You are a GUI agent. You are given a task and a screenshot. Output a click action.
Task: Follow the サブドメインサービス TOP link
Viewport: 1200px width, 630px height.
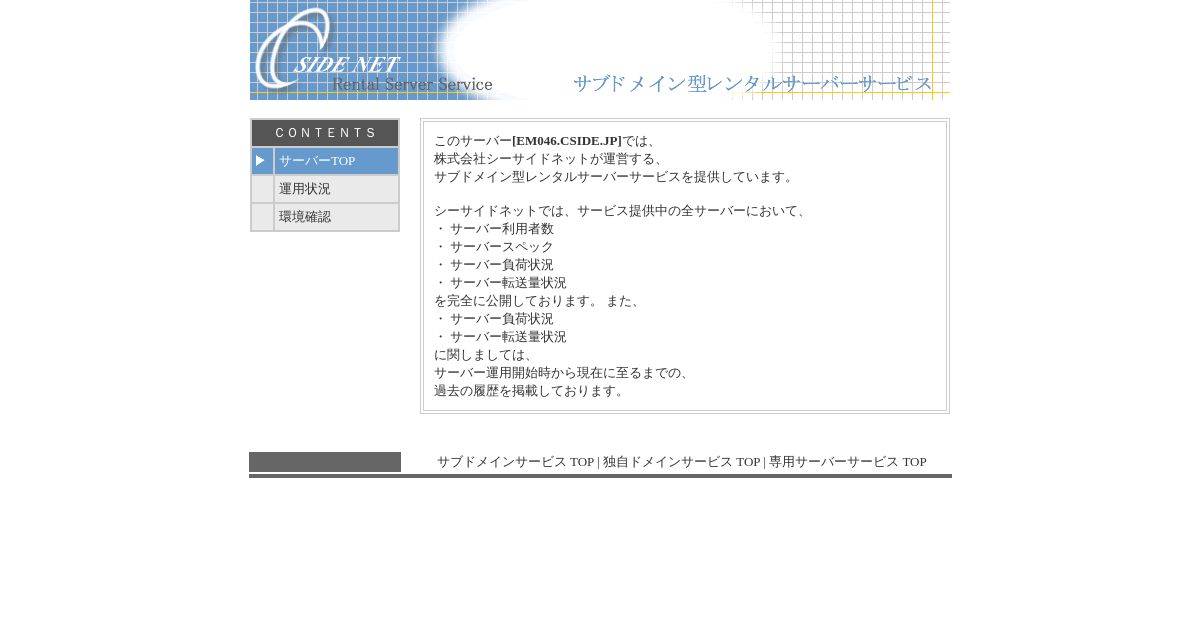(515, 462)
